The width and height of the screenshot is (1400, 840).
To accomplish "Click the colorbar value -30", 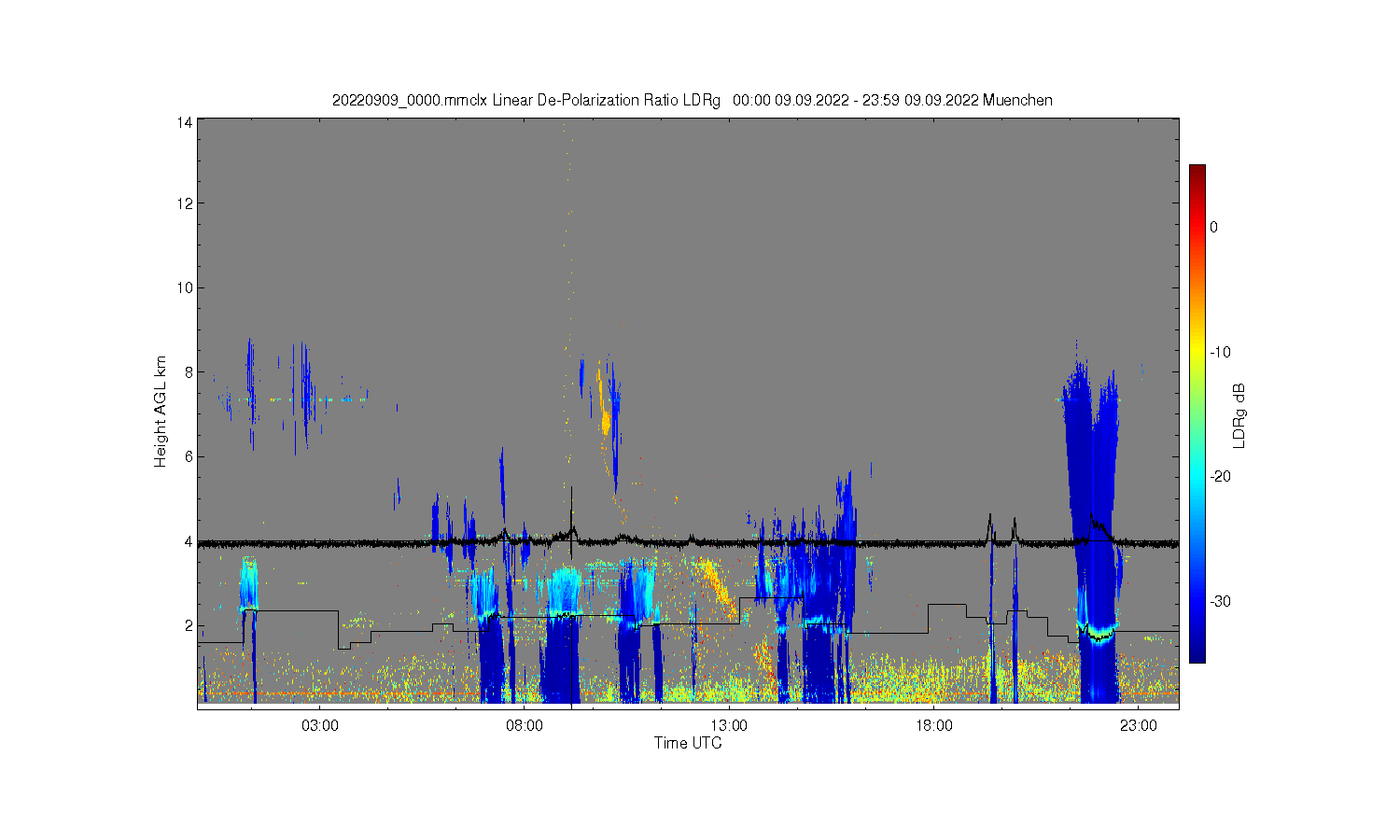I will pyautogui.click(x=1220, y=601).
